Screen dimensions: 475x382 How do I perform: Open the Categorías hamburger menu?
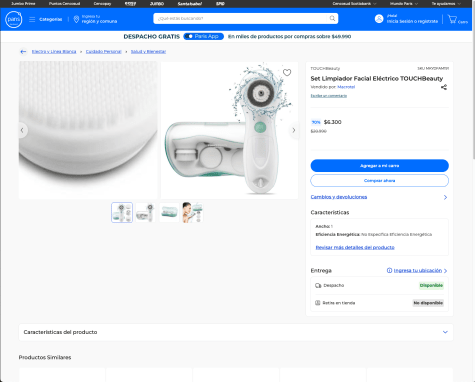(32, 19)
